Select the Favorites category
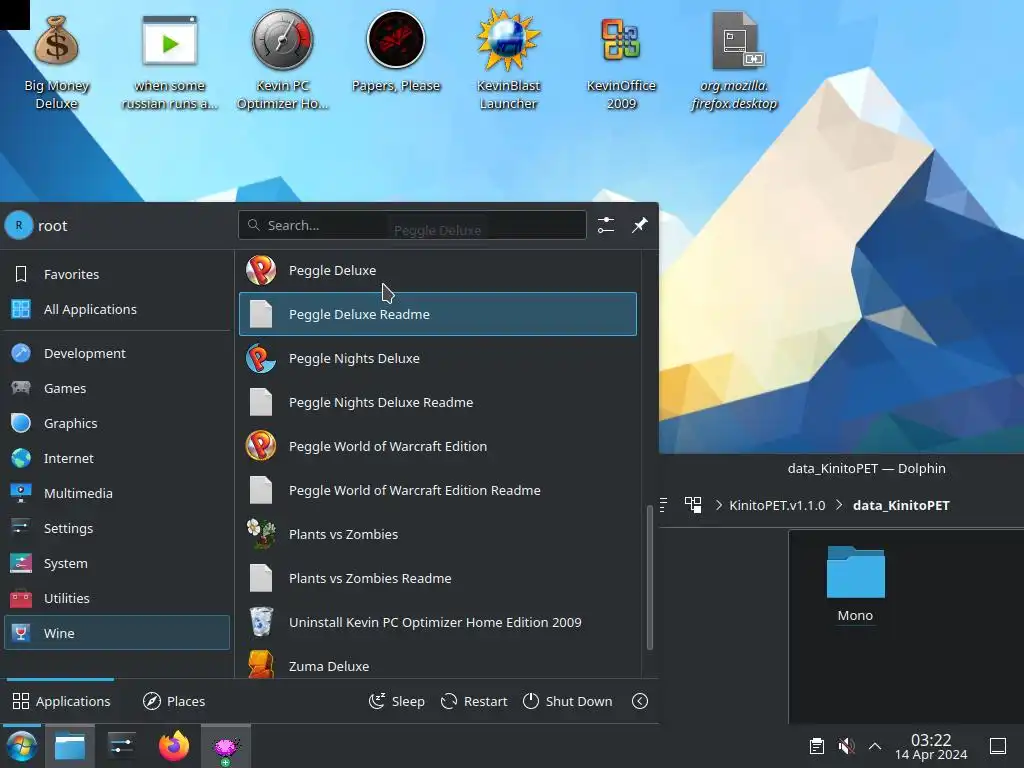 coord(118,274)
